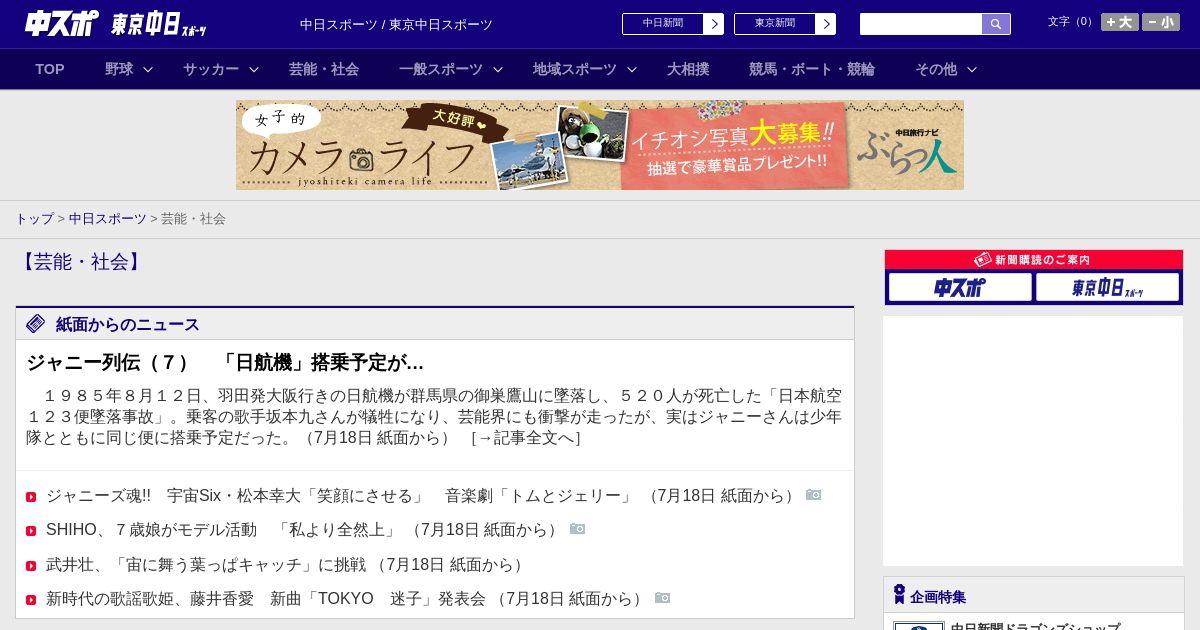Click the search magnifier button
1200x630 pixels.
(x=996, y=24)
